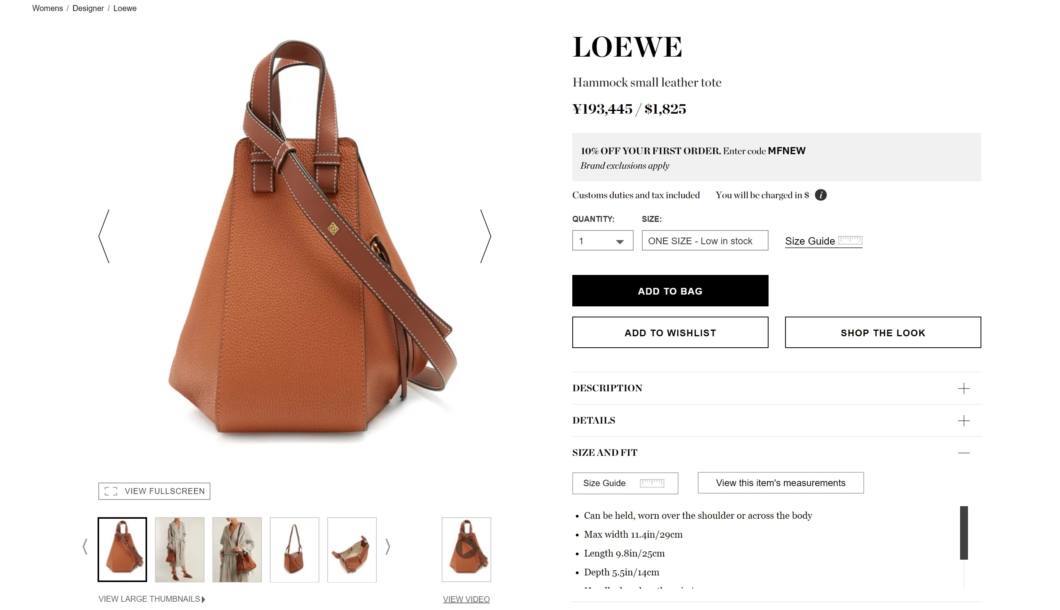This screenshot has height=610, width=1060.
Task: Open Shop the Look
Action: (883, 333)
